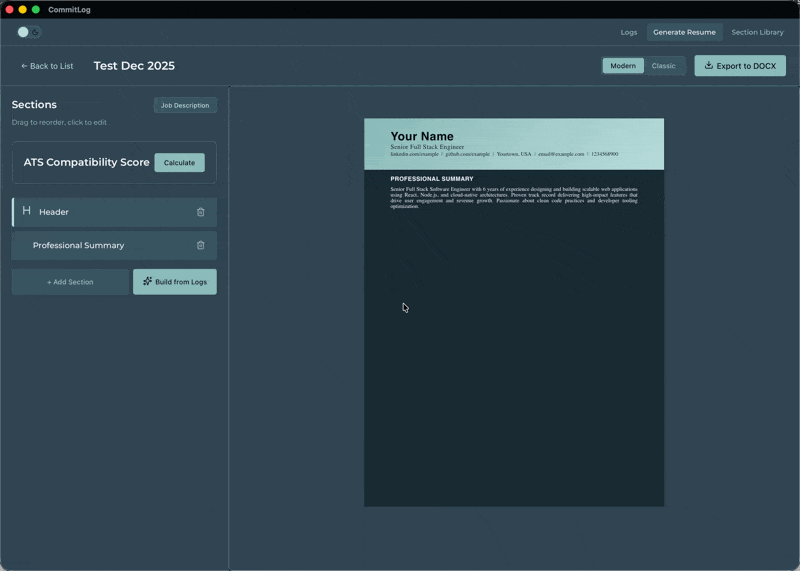Edit the Professional Summary section row

100,245
